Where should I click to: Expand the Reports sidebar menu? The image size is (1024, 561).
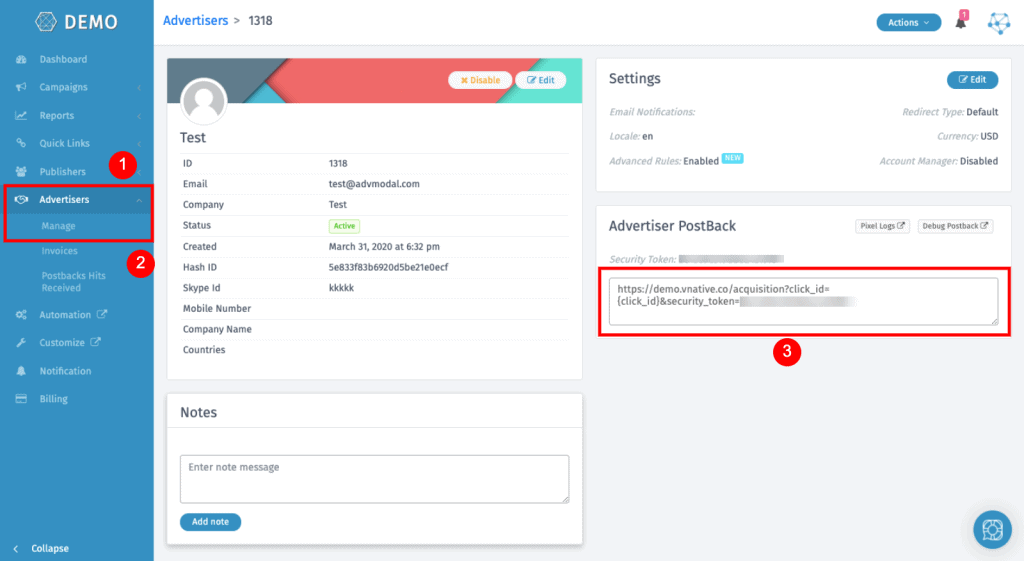[x=57, y=115]
